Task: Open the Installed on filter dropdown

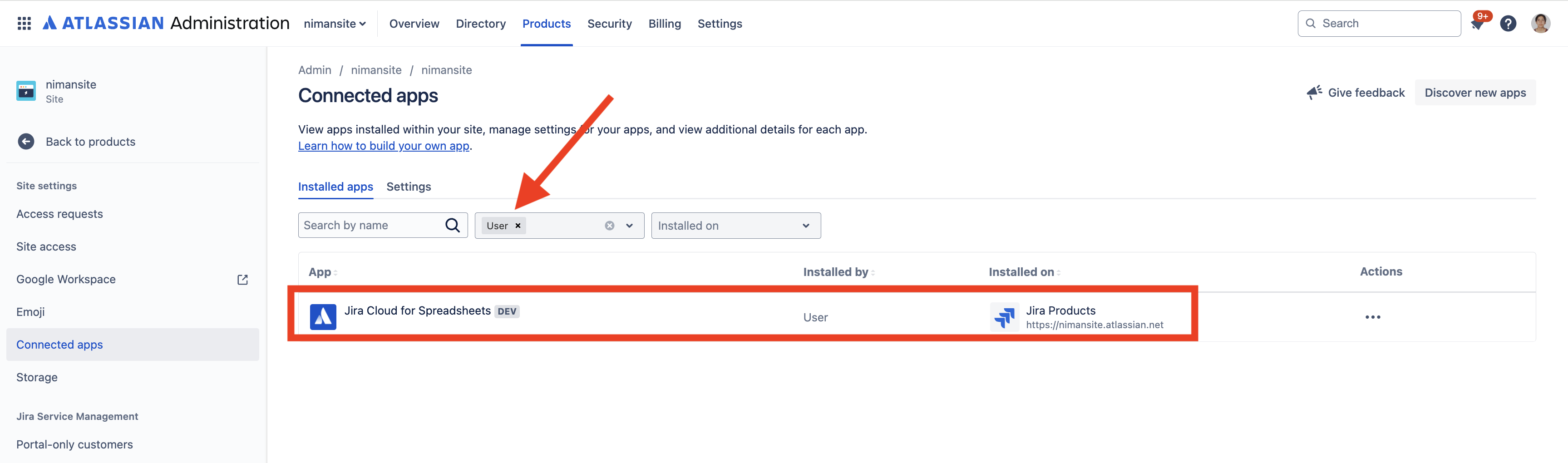Action: click(x=736, y=226)
